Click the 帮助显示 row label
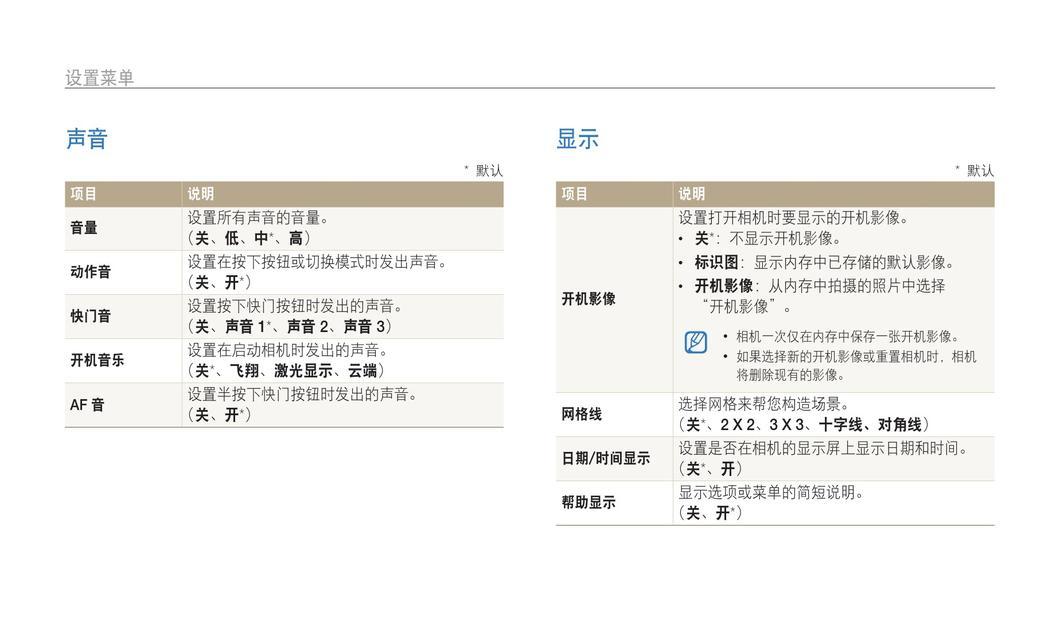Screen dimensions: 1060x640 [589, 502]
